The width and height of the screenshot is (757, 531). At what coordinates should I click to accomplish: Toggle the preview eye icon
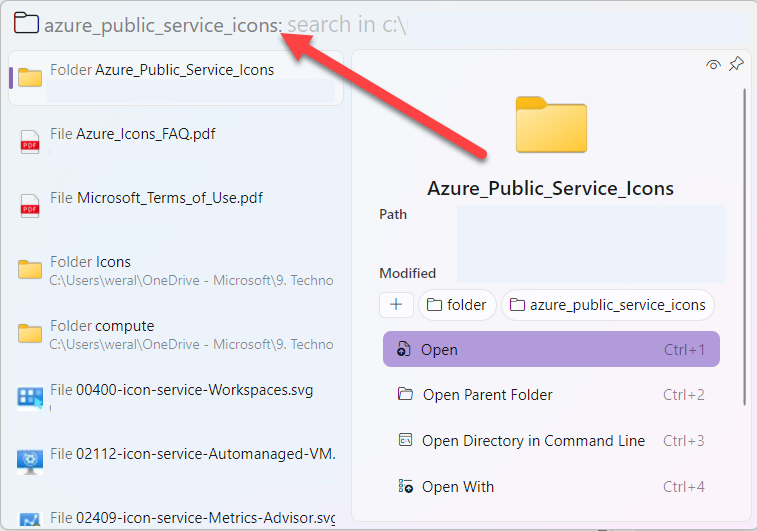click(713, 64)
